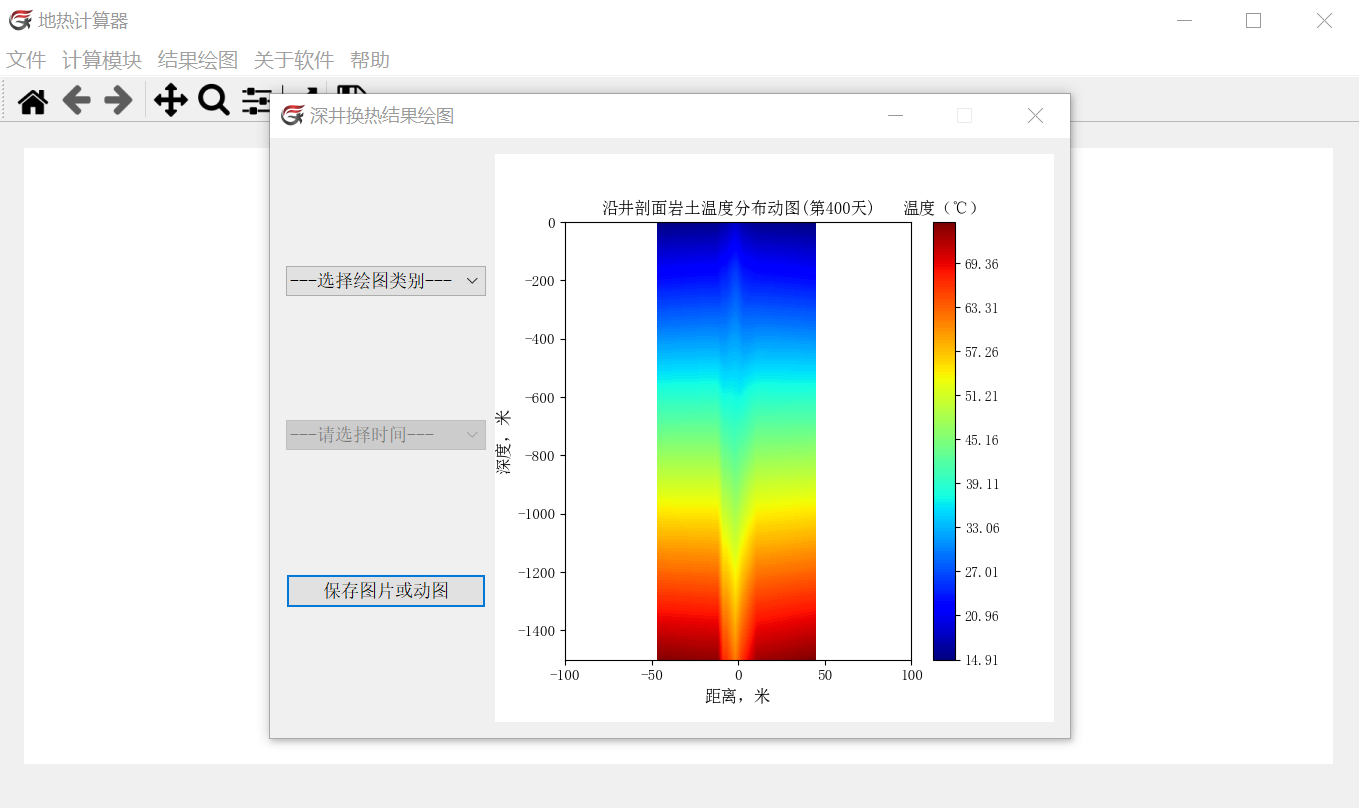Viewport: 1359px width, 808px height.
Task: Click the y-axis tick -1400
Action: point(537,631)
